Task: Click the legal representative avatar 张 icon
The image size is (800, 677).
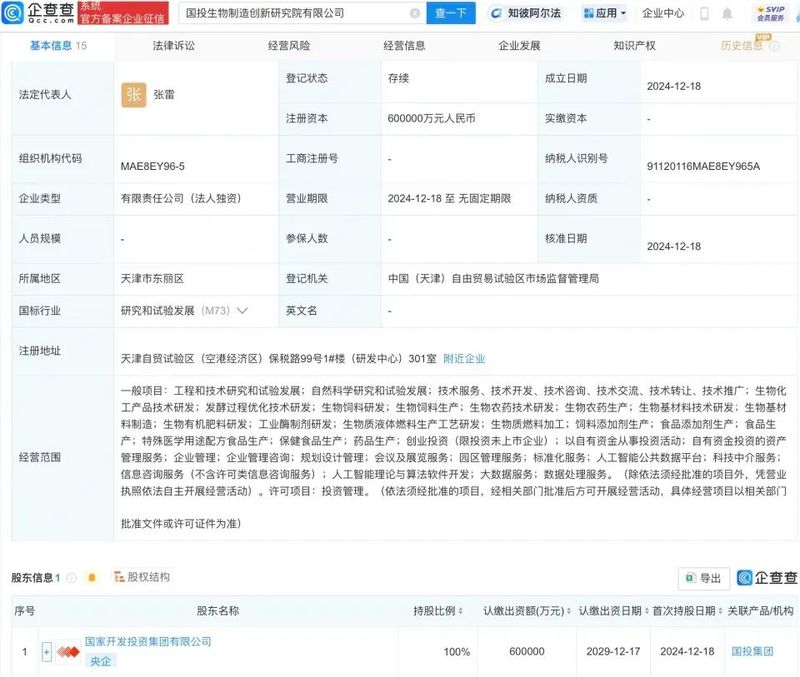Action: click(134, 96)
